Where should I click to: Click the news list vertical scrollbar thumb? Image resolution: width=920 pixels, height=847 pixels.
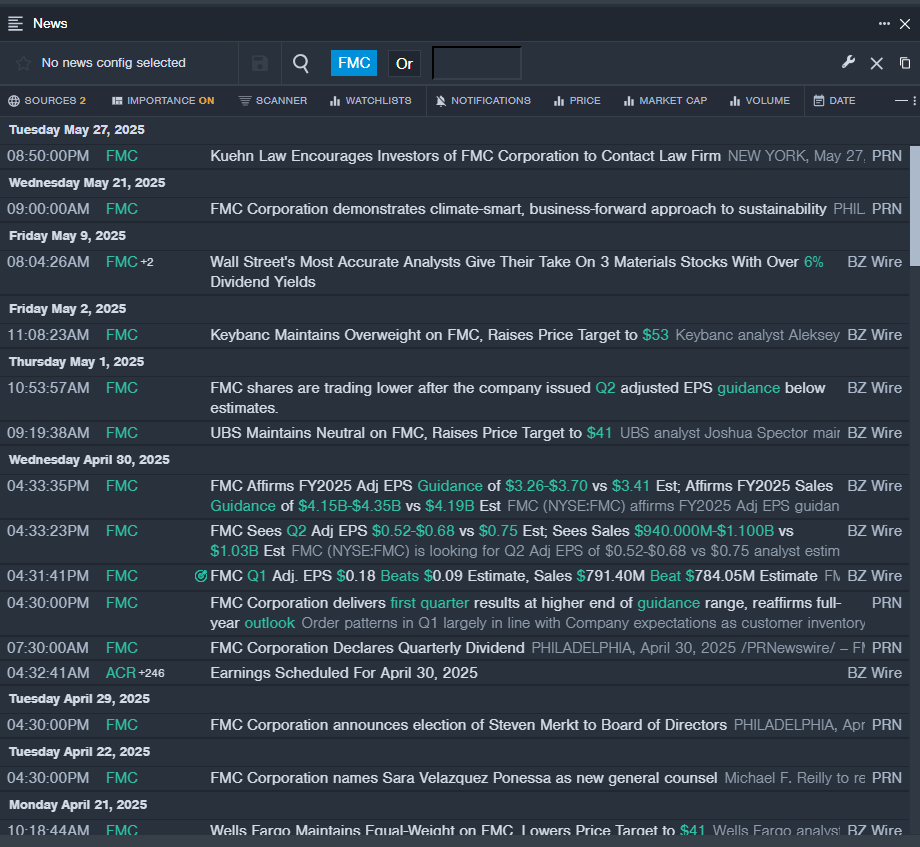(915, 205)
